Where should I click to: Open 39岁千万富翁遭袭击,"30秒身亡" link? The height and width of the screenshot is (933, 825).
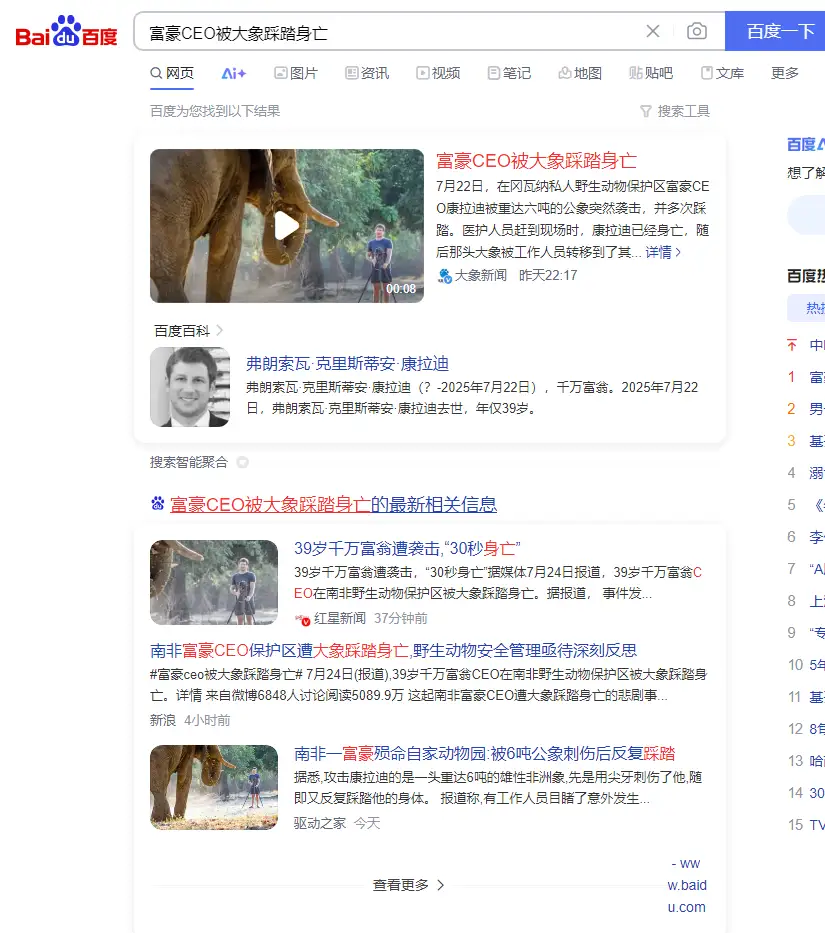407,549
